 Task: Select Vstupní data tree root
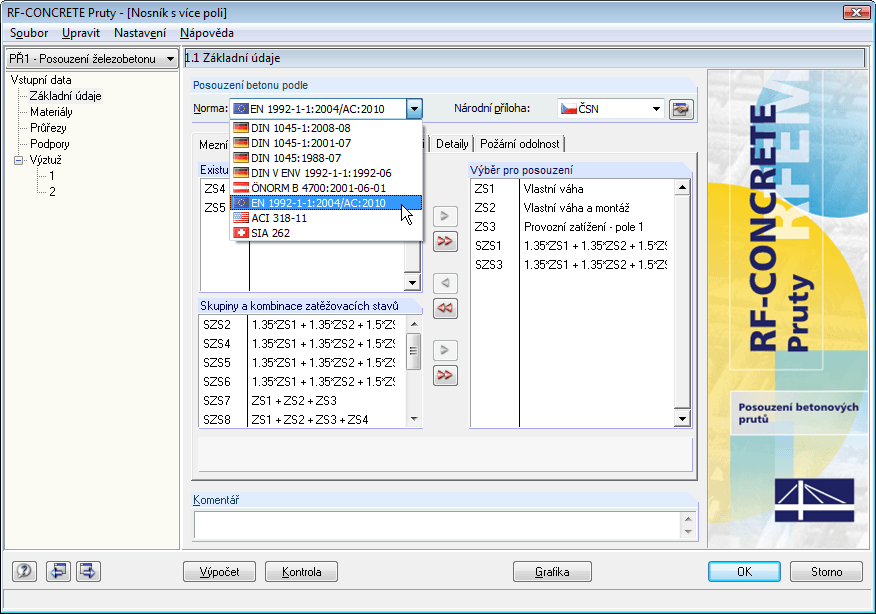point(41,80)
